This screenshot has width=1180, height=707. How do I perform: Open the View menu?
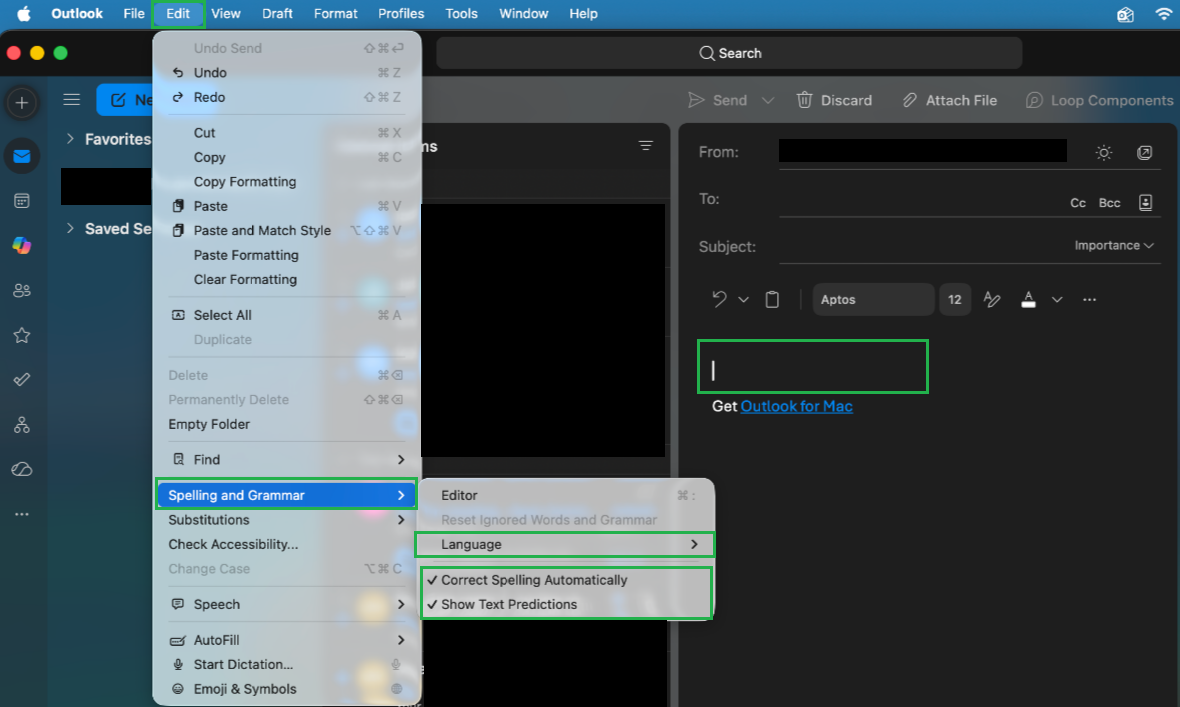(226, 14)
